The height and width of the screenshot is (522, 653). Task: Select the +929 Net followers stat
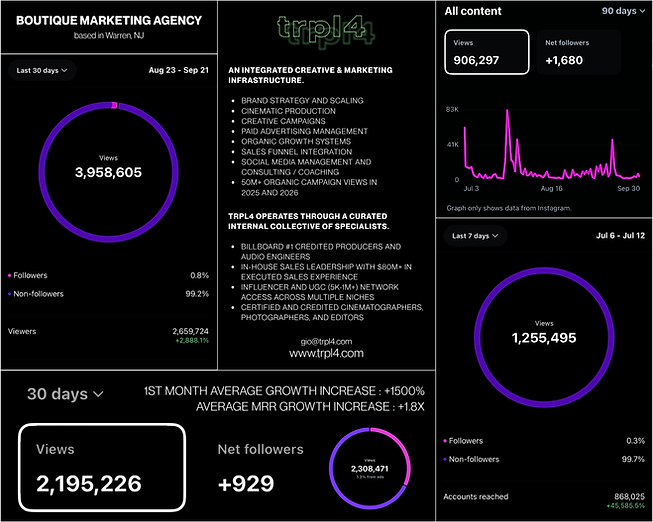point(260,467)
